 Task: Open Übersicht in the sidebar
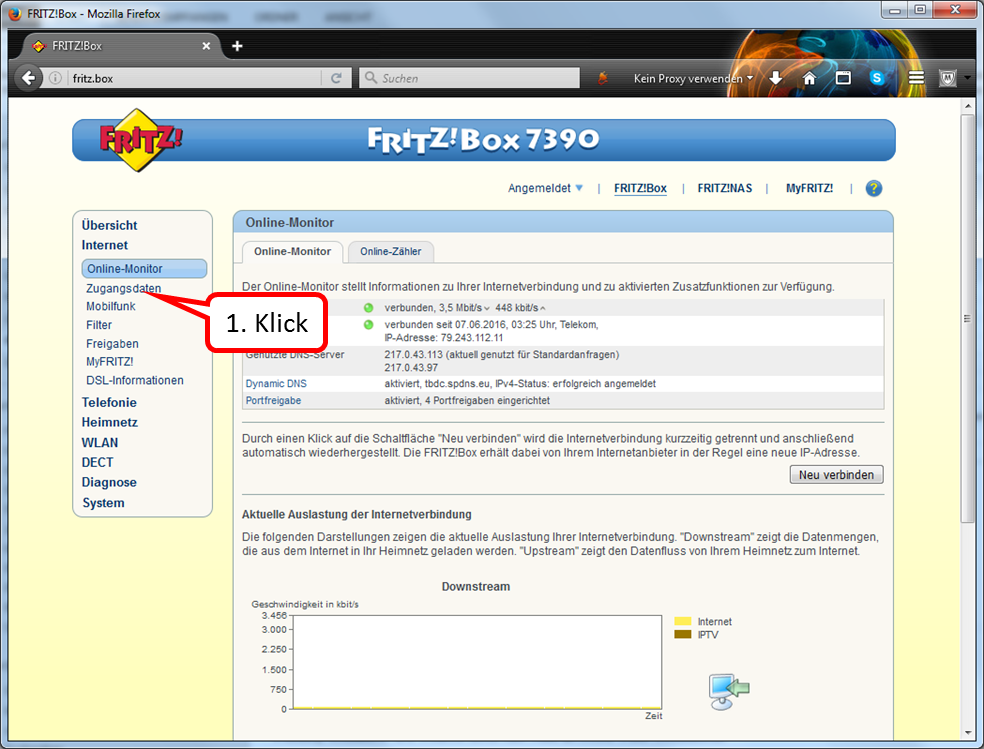[109, 225]
